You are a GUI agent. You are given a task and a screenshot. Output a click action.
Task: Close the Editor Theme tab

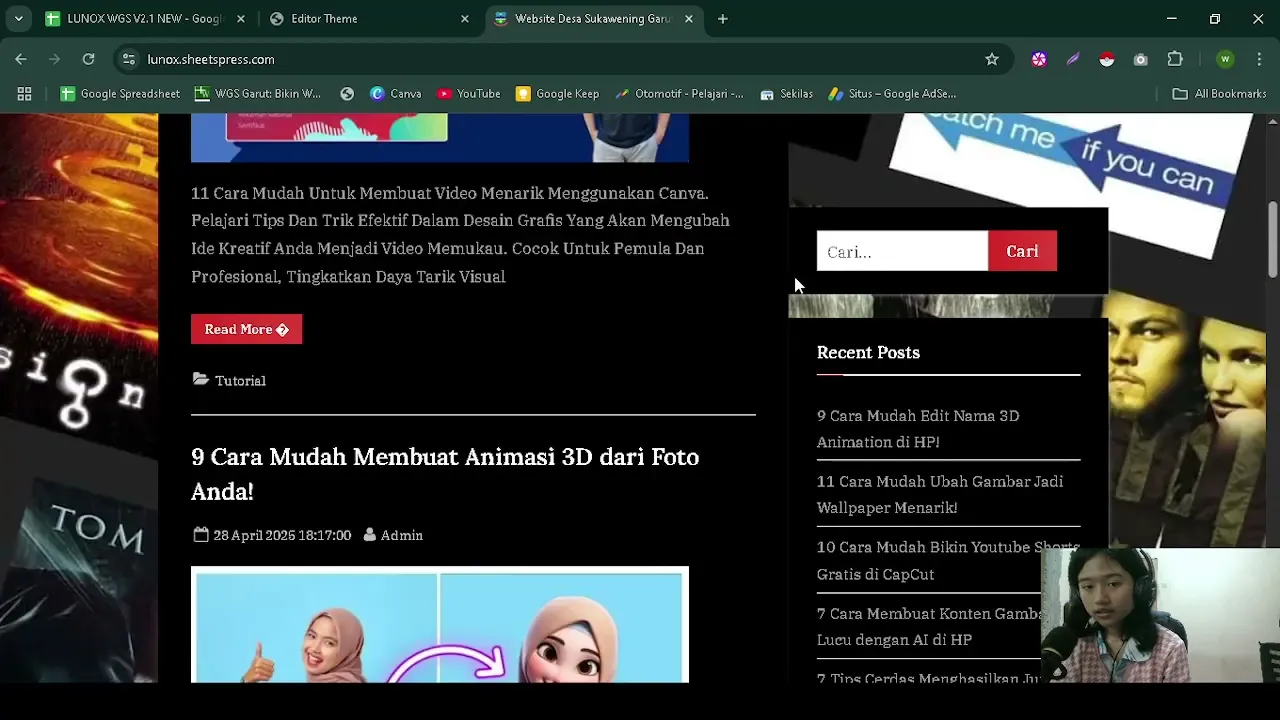click(x=464, y=19)
